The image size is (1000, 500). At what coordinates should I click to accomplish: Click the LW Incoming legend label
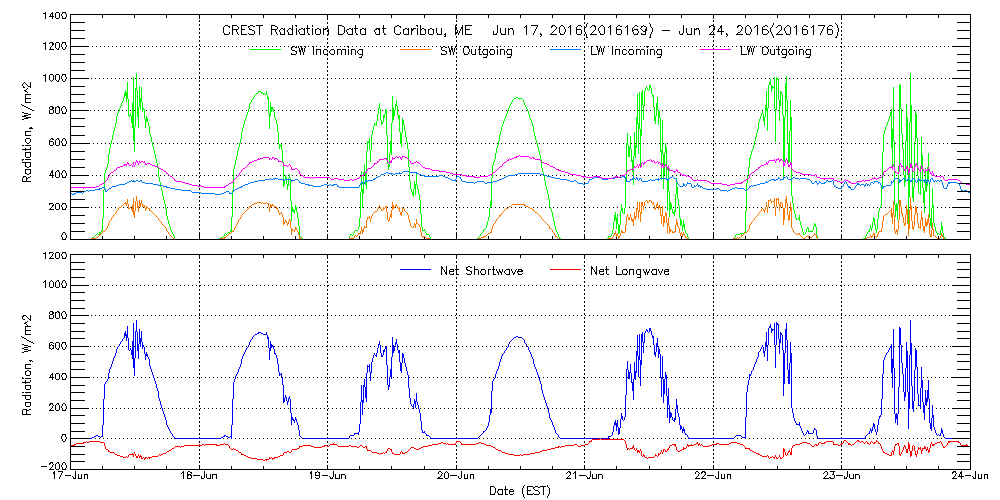(625, 51)
